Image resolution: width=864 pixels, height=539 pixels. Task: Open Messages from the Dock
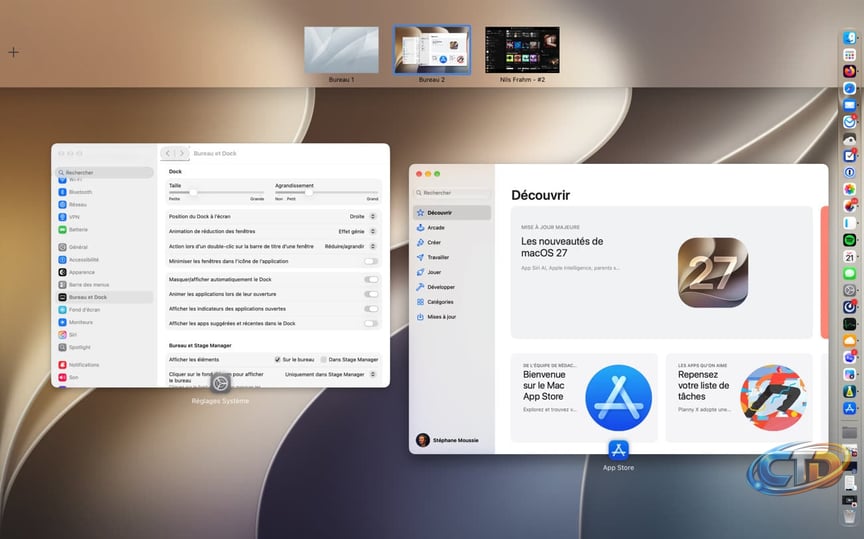849,273
